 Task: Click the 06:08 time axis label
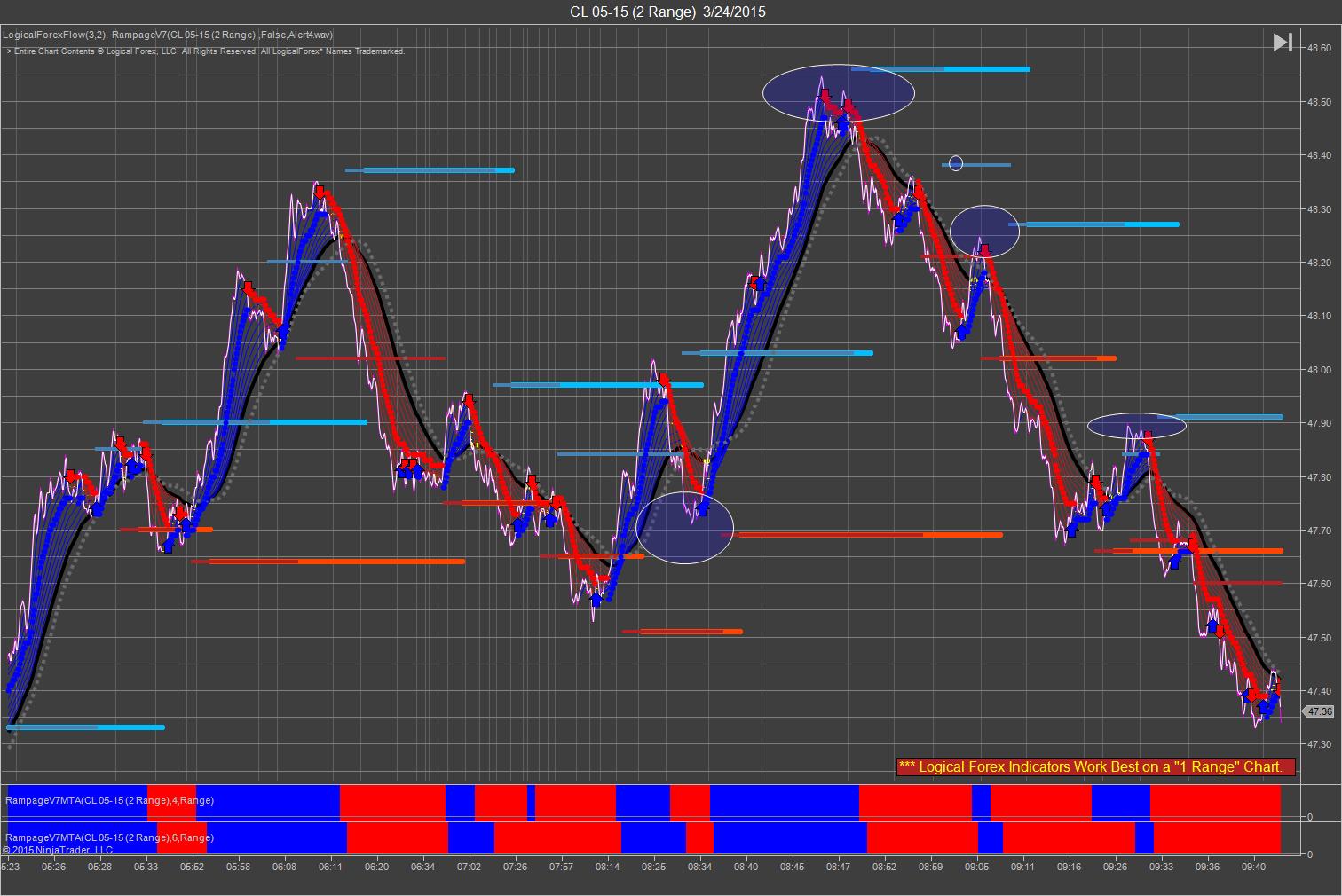click(285, 867)
